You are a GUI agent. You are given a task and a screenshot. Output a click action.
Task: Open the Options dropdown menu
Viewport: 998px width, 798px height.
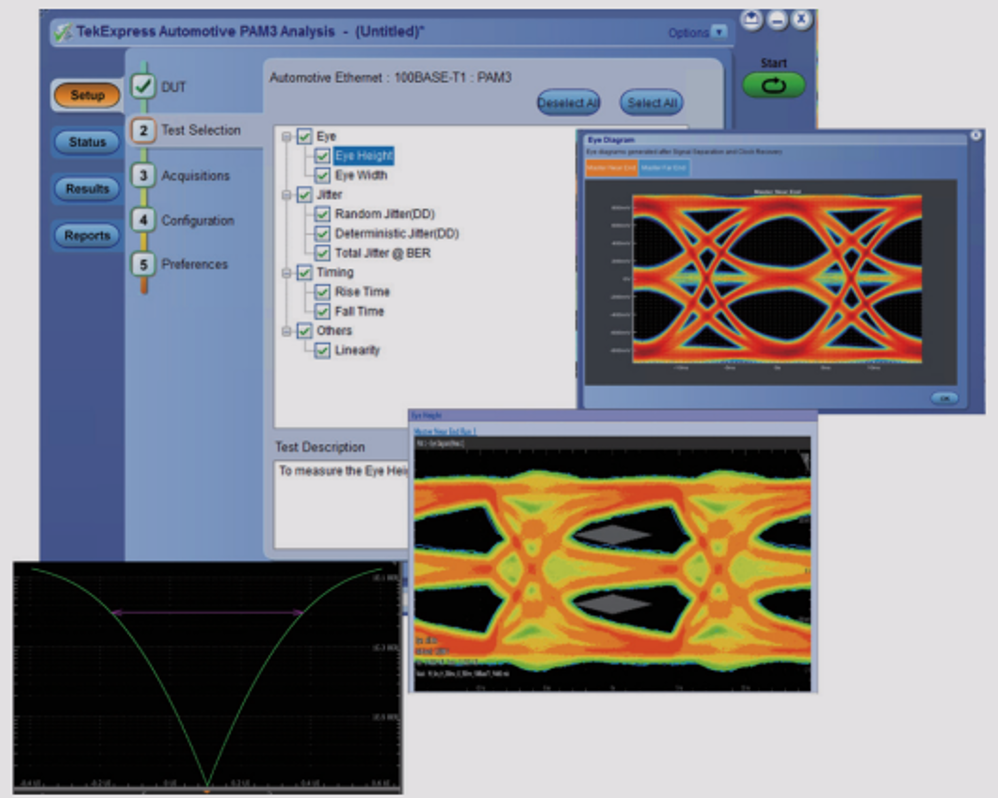pyautogui.click(x=696, y=32)
